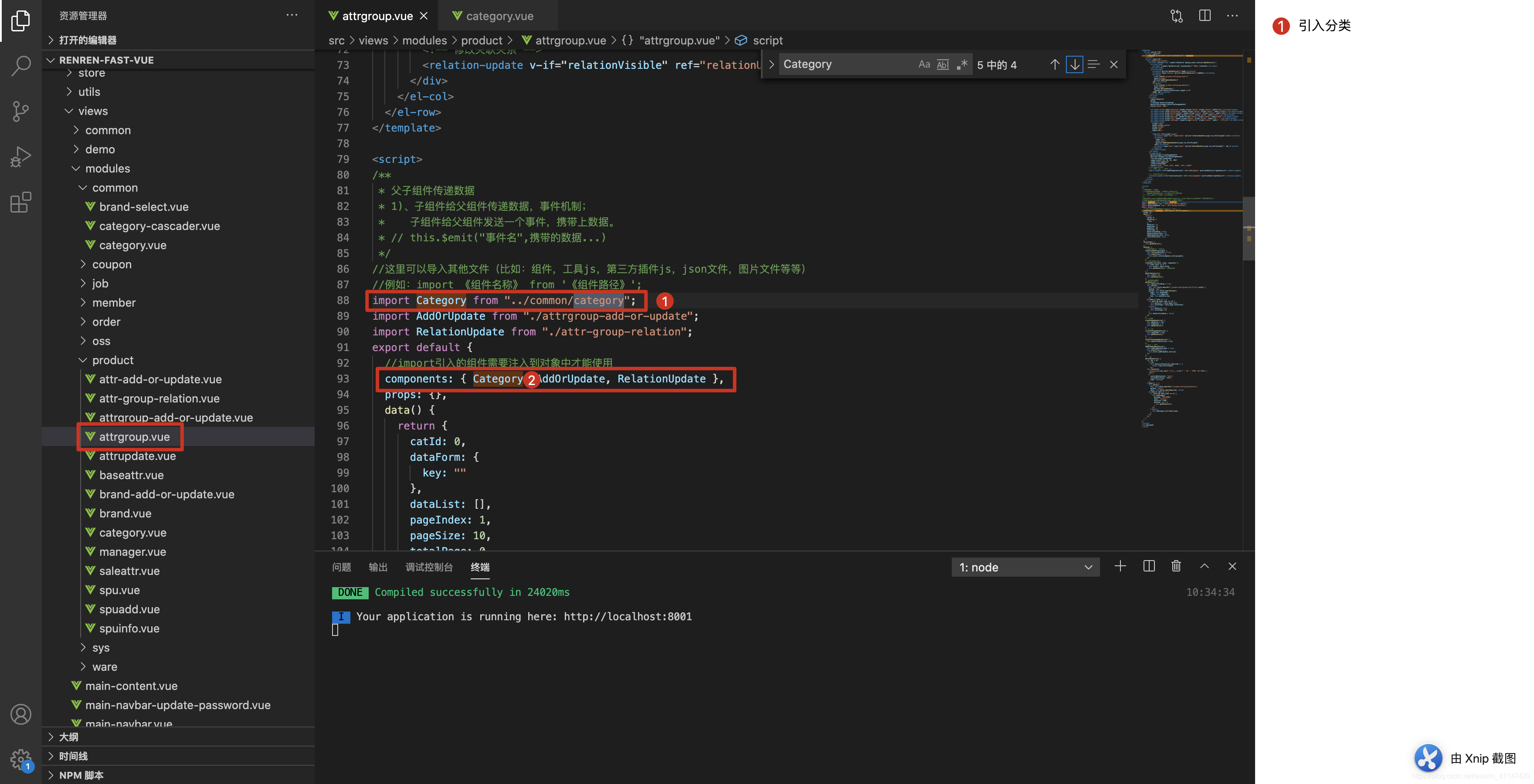Toggle Match Case in find widget

pos(923,64)
